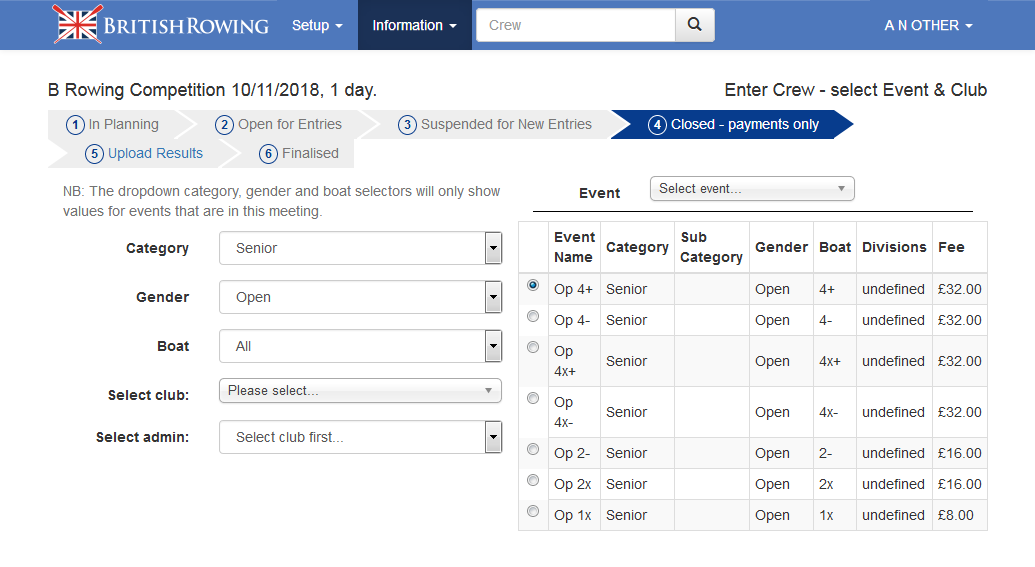Click the British Rowing logo
The width and height of the screenshot is (1035, 567).
tap(161, 25)
